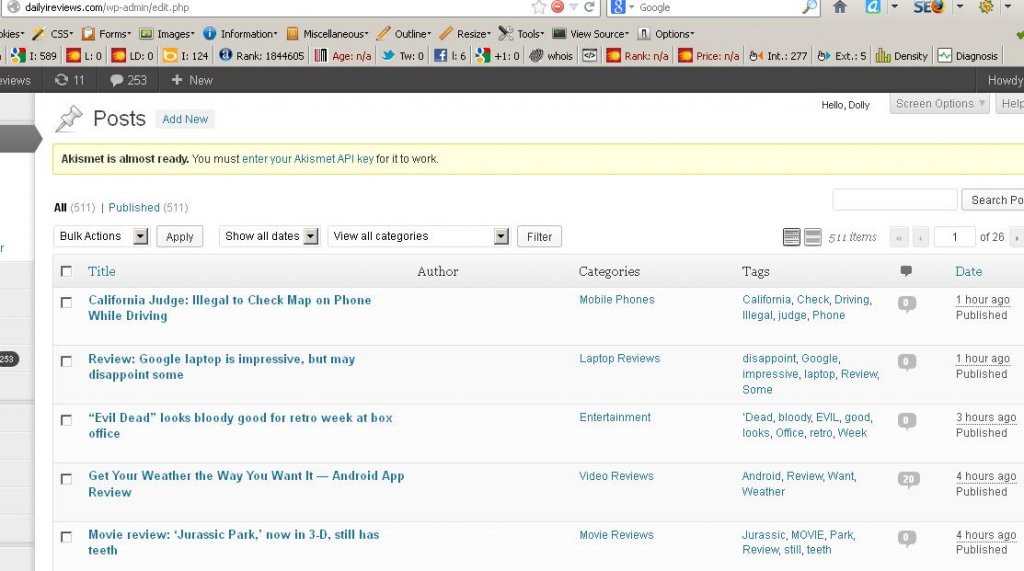Click the updates icon showing 11
1024x571 pixels.
click(x=70, y=80)
